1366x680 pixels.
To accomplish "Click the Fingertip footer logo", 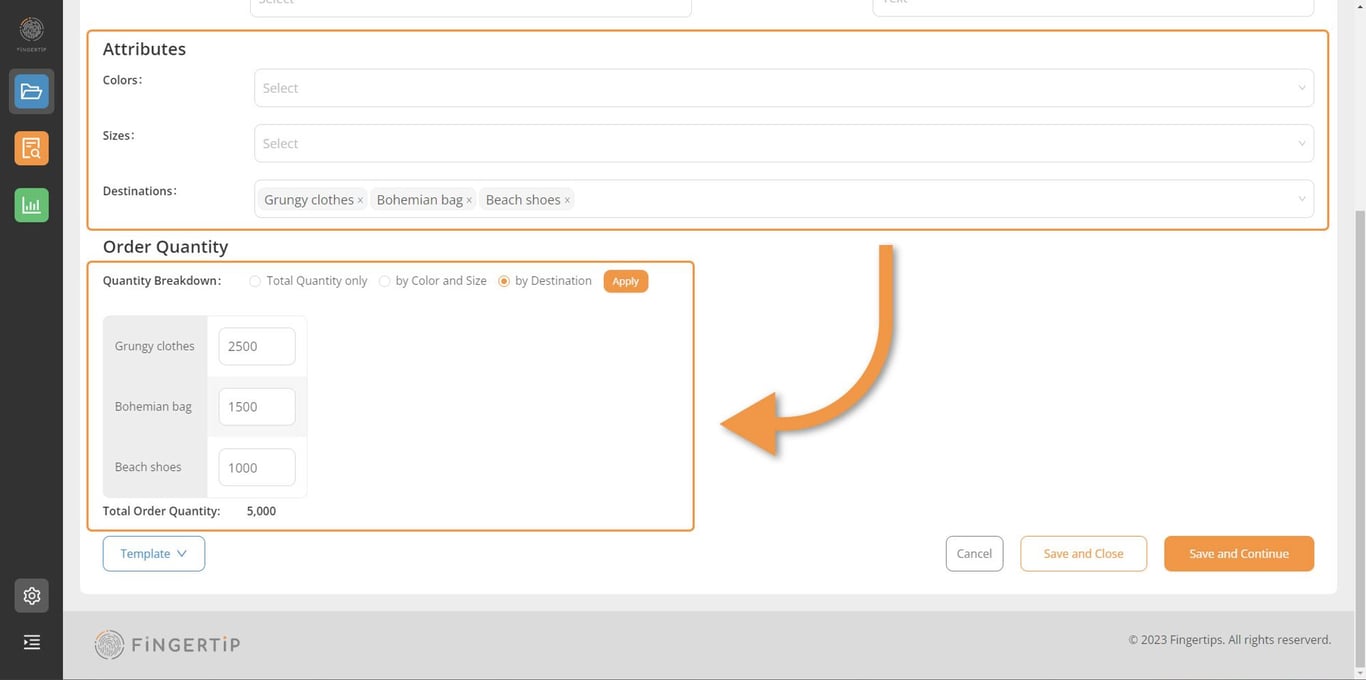I will click(167, 644).
